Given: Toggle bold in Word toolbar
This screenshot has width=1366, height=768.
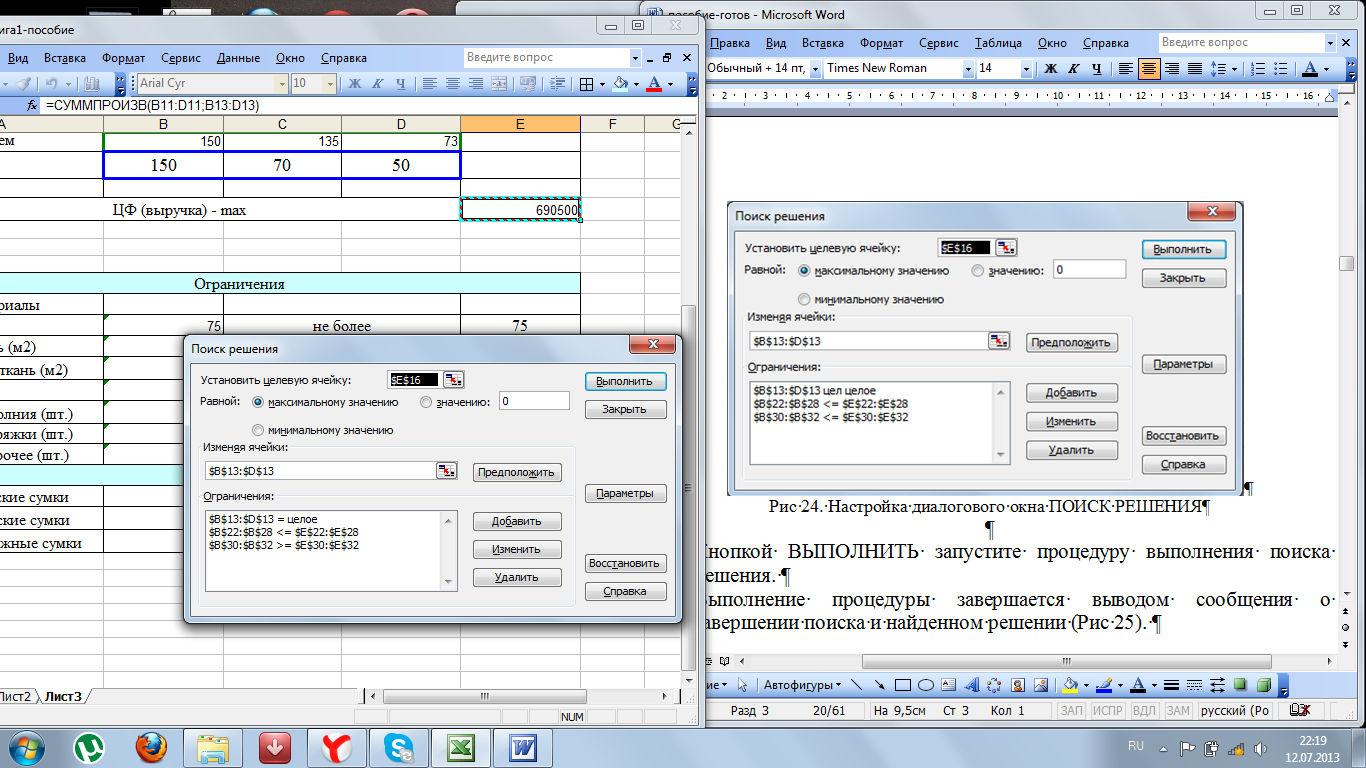Looking at the screenshot, I should [1050, 69].
